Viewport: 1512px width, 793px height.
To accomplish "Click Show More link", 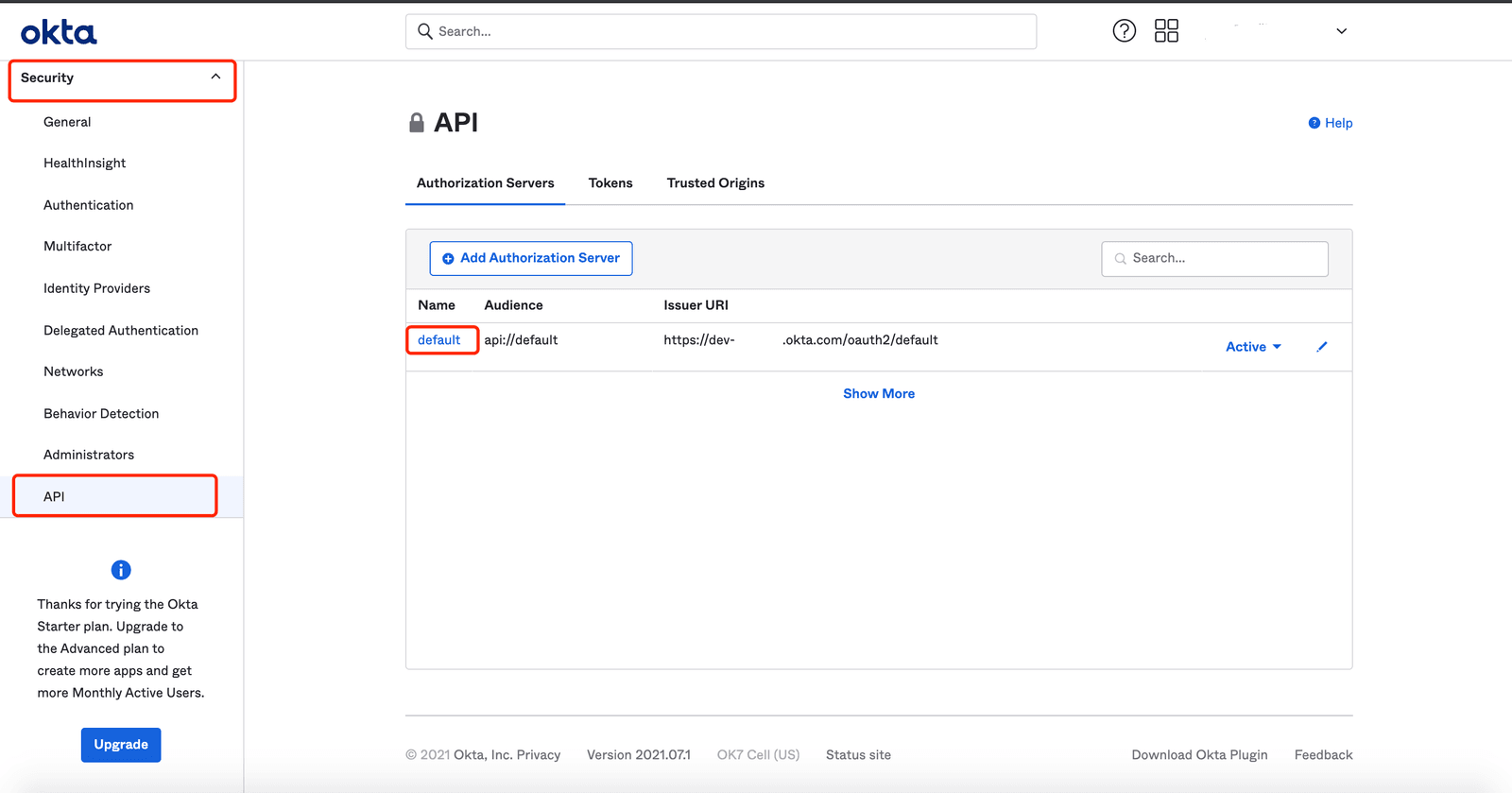I will click(x=879, y=393).
